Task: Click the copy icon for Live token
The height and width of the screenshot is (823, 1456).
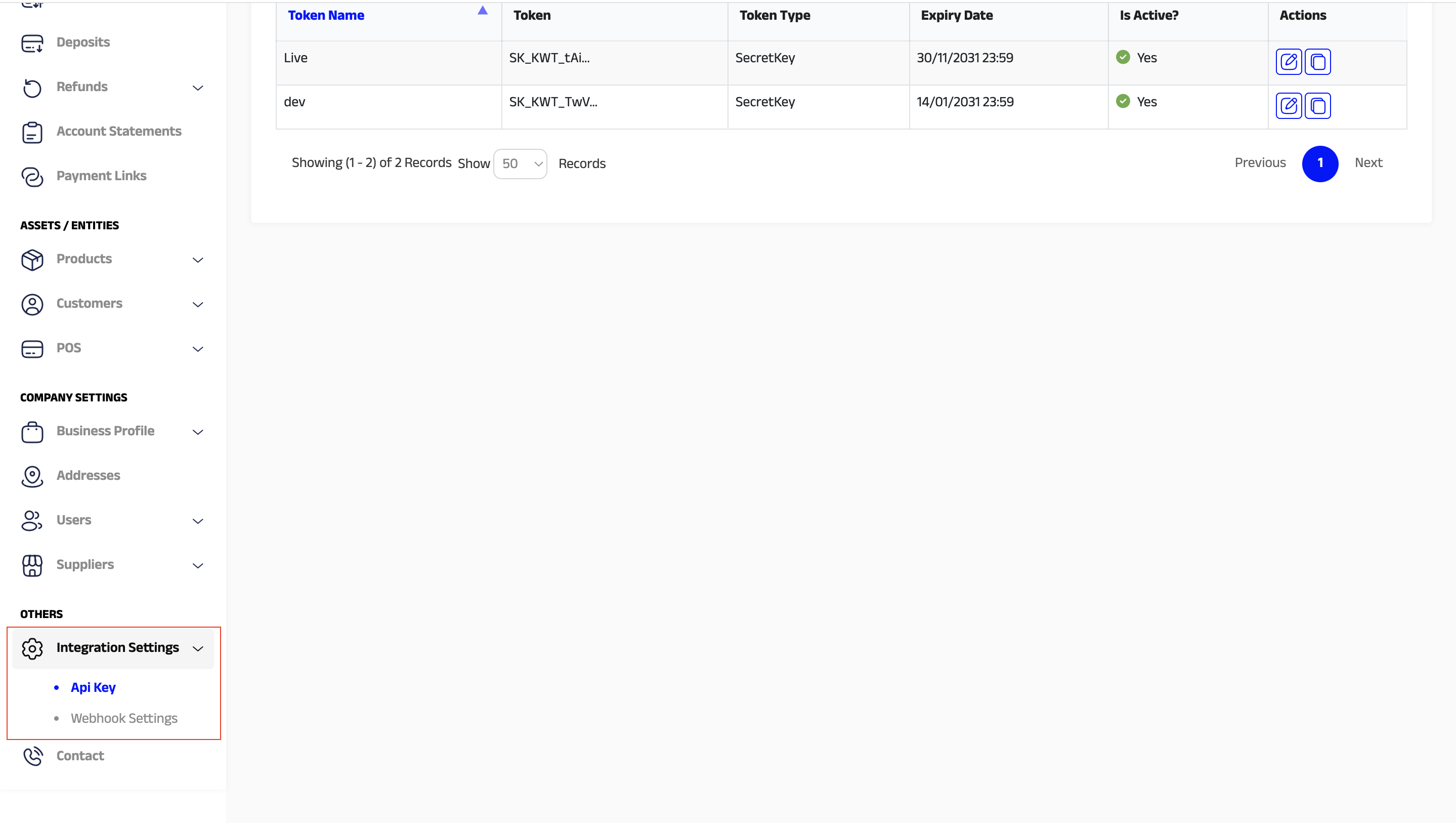Action: click(x=1317, y=62)
